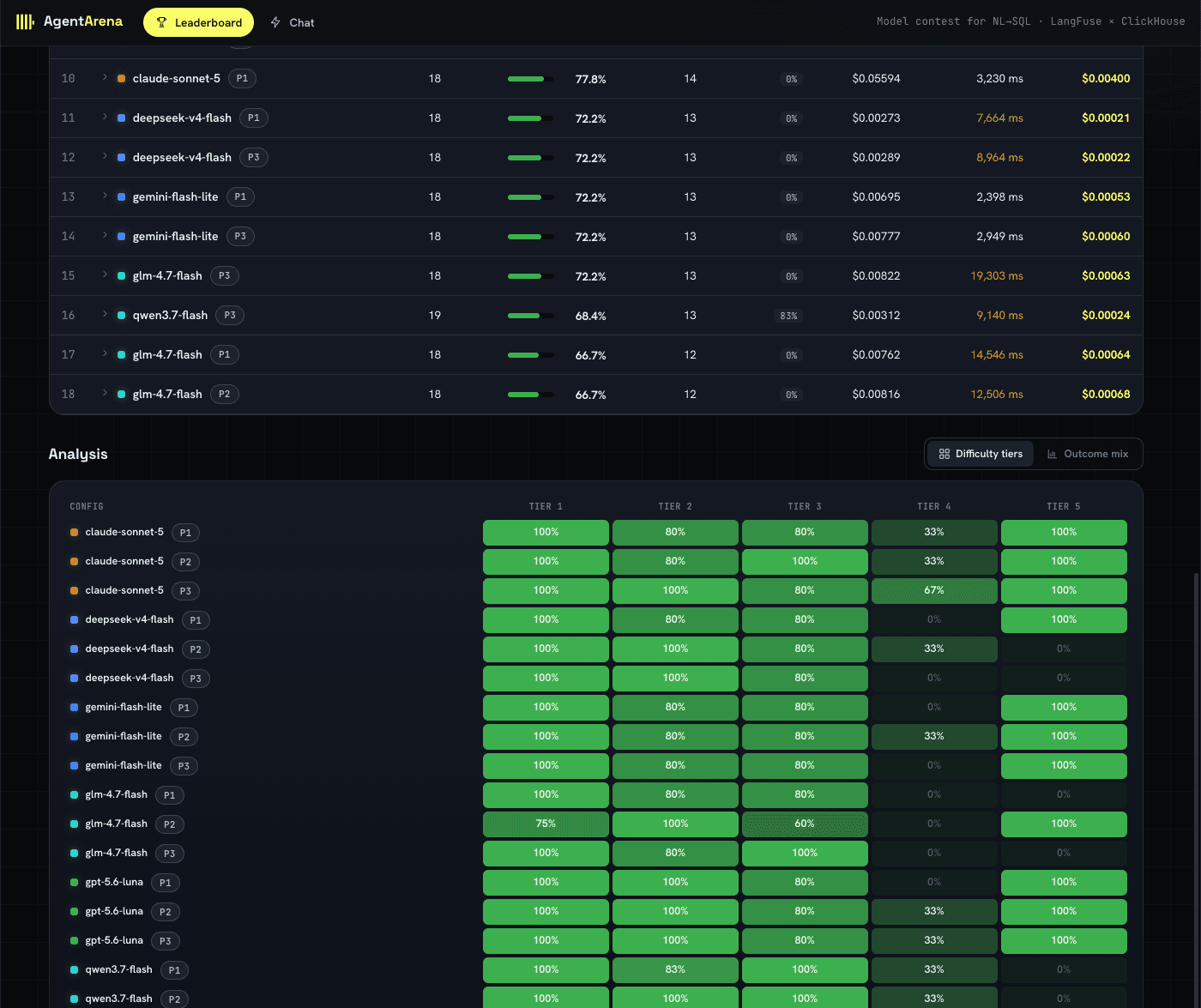Click the $0.00024 cost value for qwen3.7-flash
Viewport: 1201px width, 1008px height.
[1106, 316]
